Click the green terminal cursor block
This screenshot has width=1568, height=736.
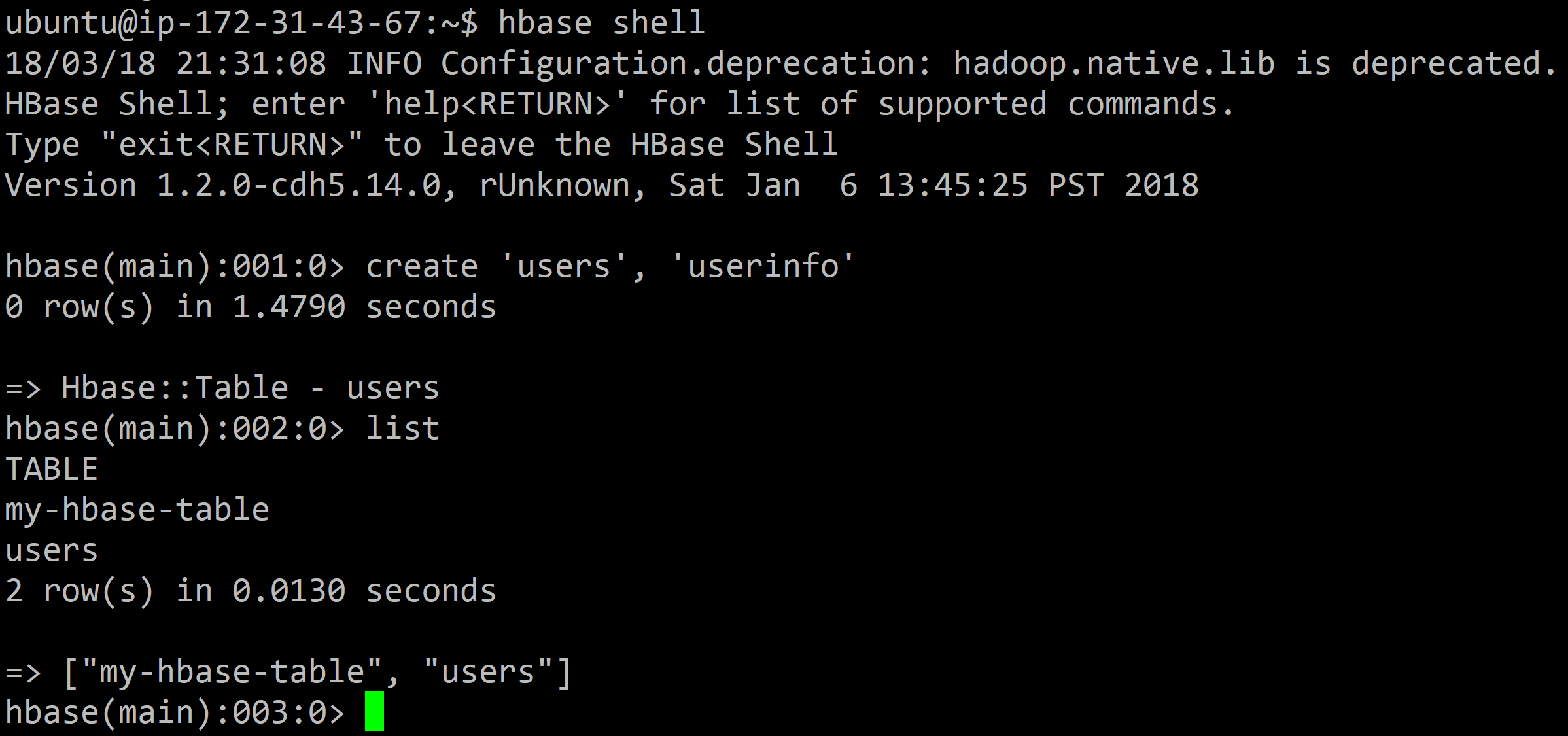click(374, 711)
